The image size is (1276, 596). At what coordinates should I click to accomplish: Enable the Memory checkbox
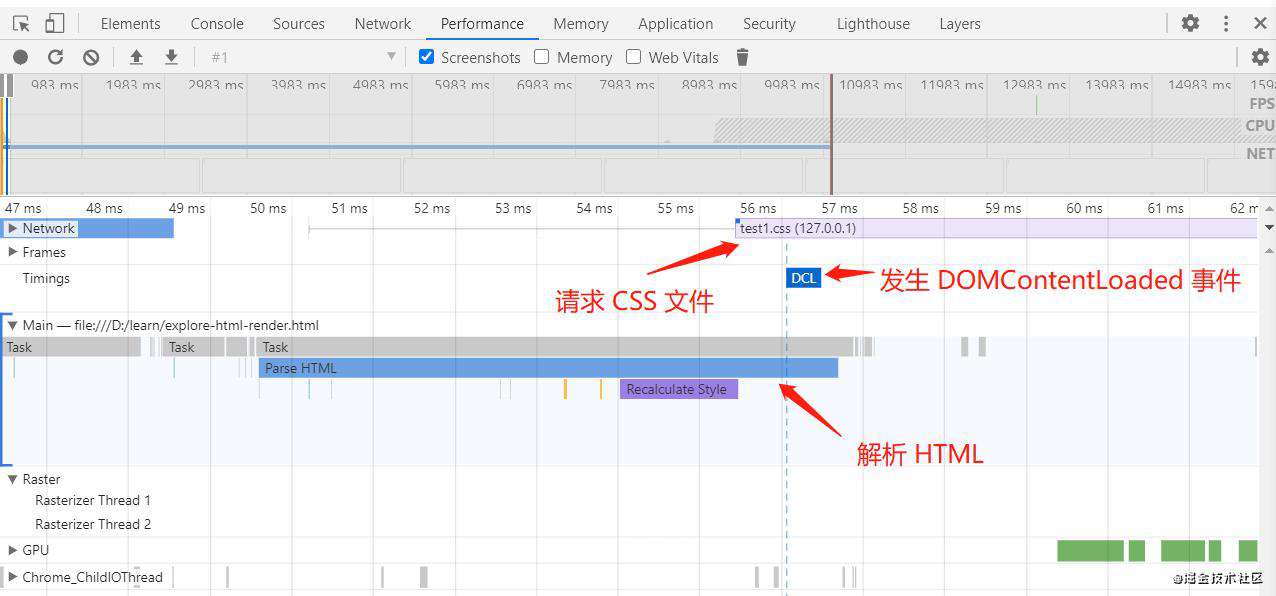pyautogui.click(x=542, y=57)
